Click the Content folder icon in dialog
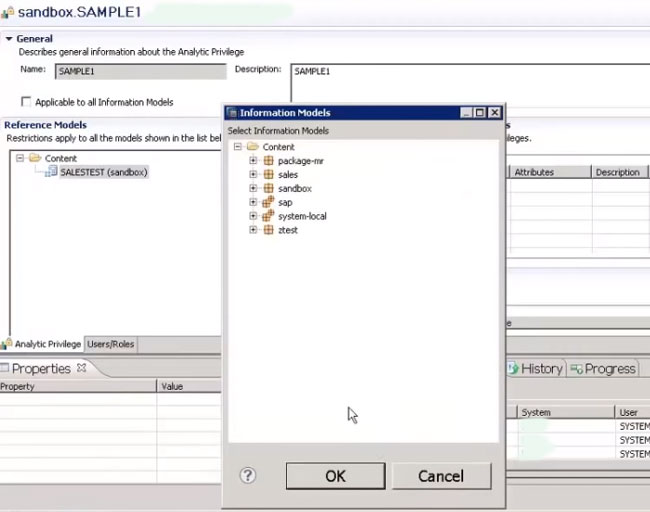 (x=252, y=146)
